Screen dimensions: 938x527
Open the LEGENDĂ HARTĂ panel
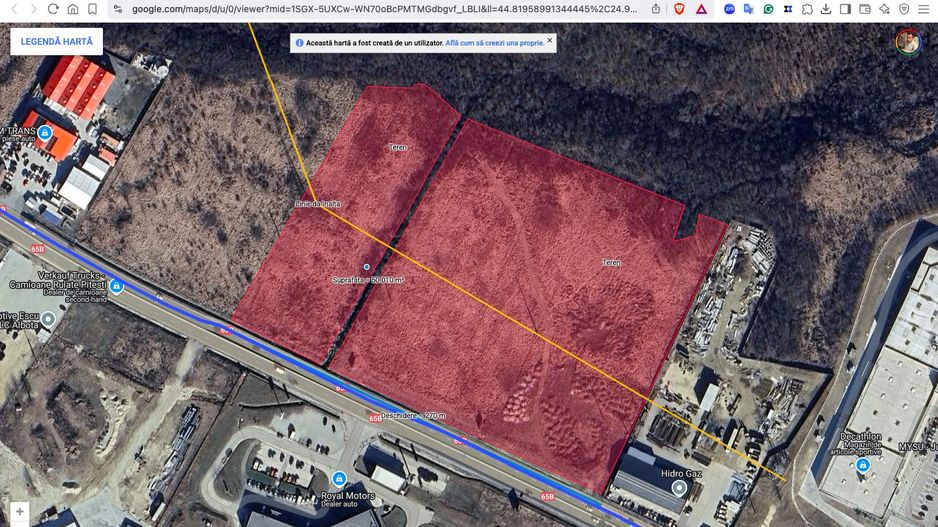coord(56,42)
